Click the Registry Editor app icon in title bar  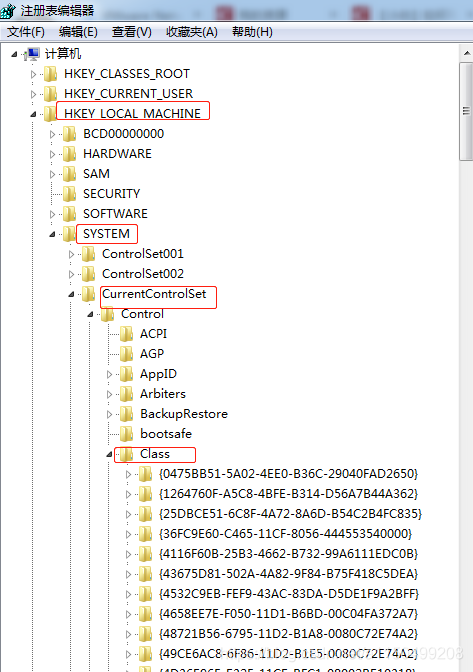pos(8,11)
